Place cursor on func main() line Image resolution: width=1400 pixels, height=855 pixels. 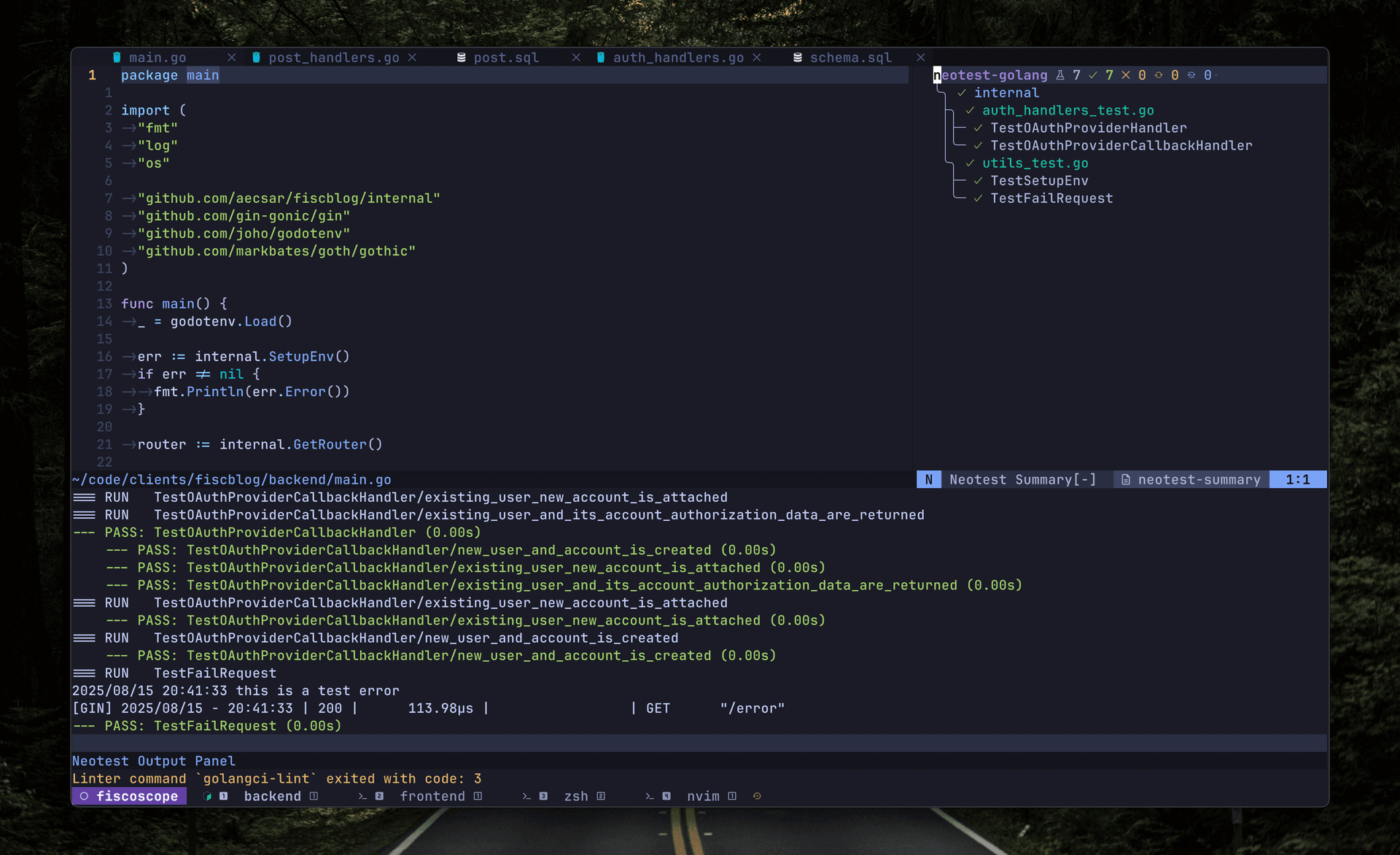(x=174, y=303)
